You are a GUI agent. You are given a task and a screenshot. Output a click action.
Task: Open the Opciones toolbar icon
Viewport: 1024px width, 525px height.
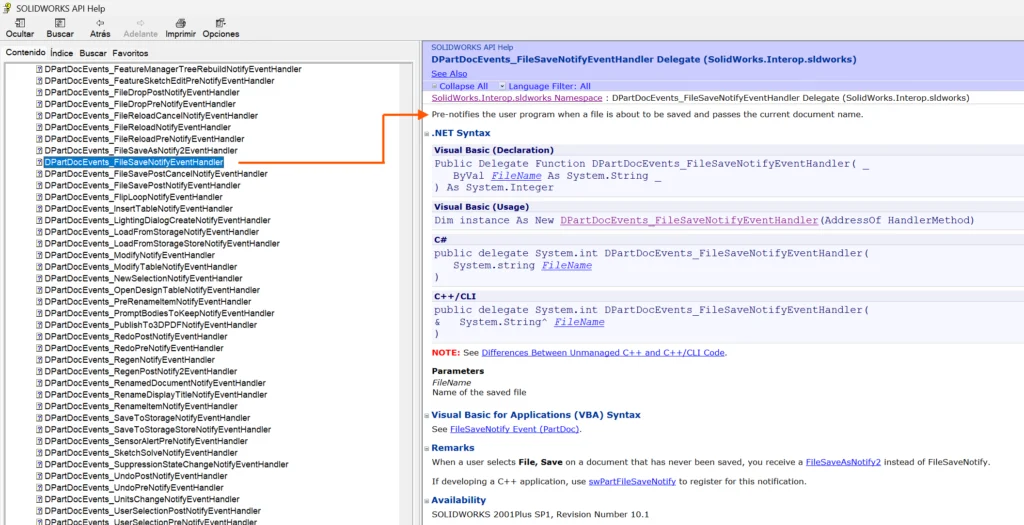coord(221,23)
